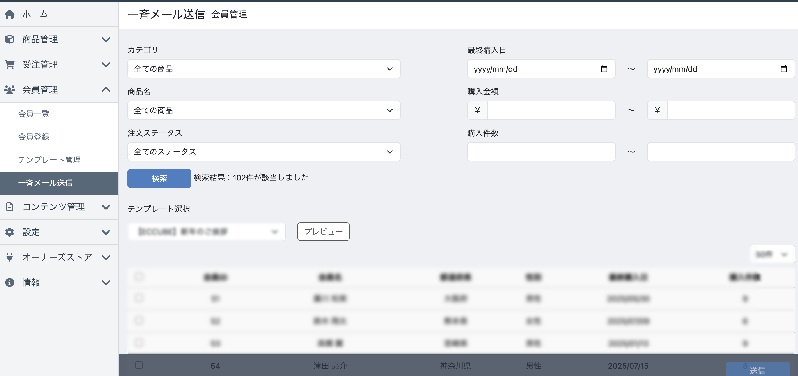The width and height of the screenshot is (798, 376).
Task: Toggle the select-all checkbox in table header
Action: click(x=139, y=277)
